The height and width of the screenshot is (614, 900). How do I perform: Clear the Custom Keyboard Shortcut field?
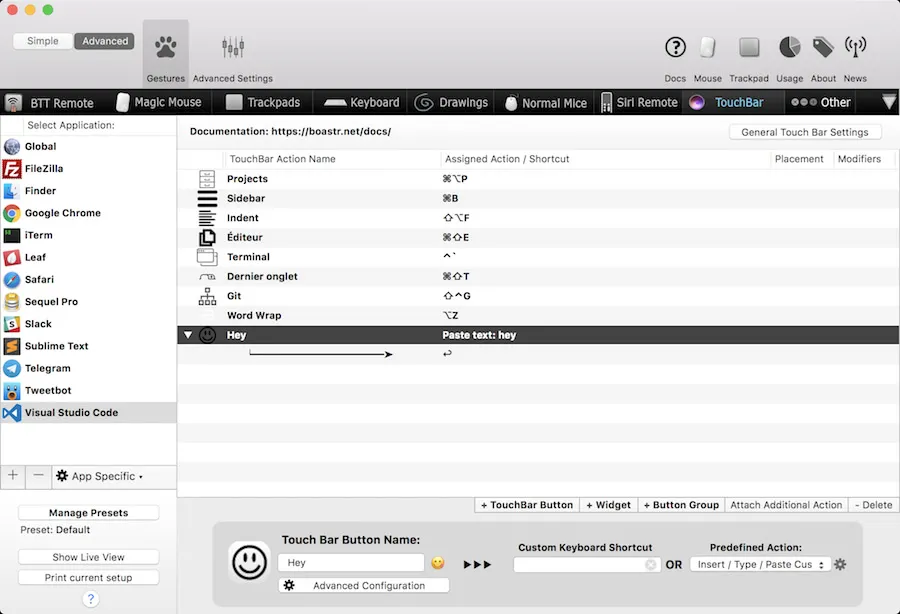[650, 565]
